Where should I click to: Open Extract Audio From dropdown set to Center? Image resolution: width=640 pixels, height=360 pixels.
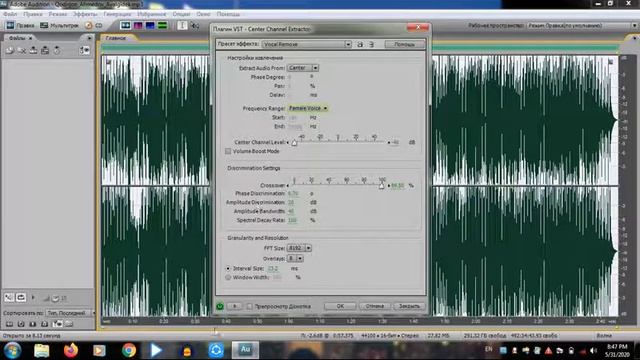pos(303,68)
